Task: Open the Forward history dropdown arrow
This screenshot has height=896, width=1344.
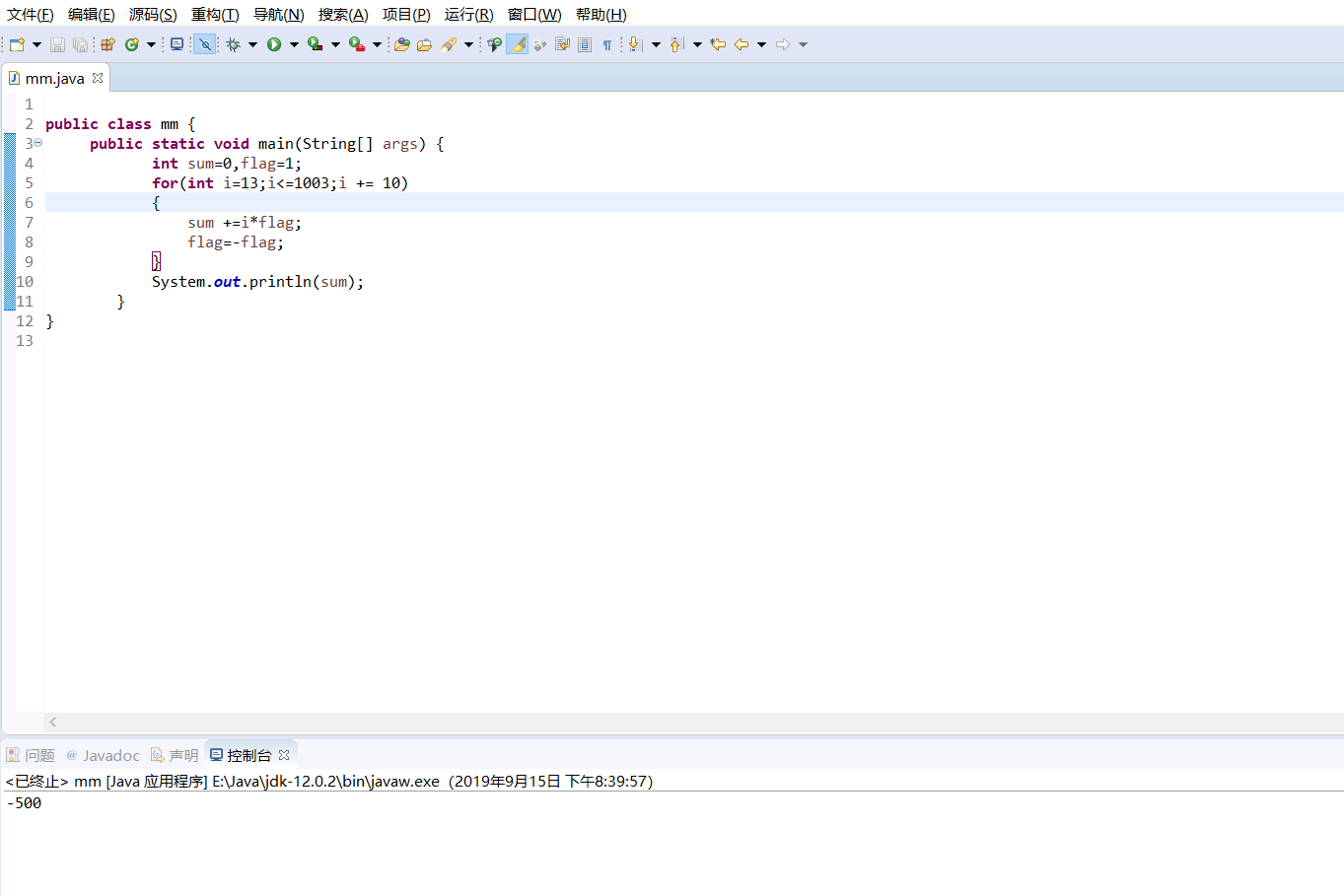Action: coord(803,44)
